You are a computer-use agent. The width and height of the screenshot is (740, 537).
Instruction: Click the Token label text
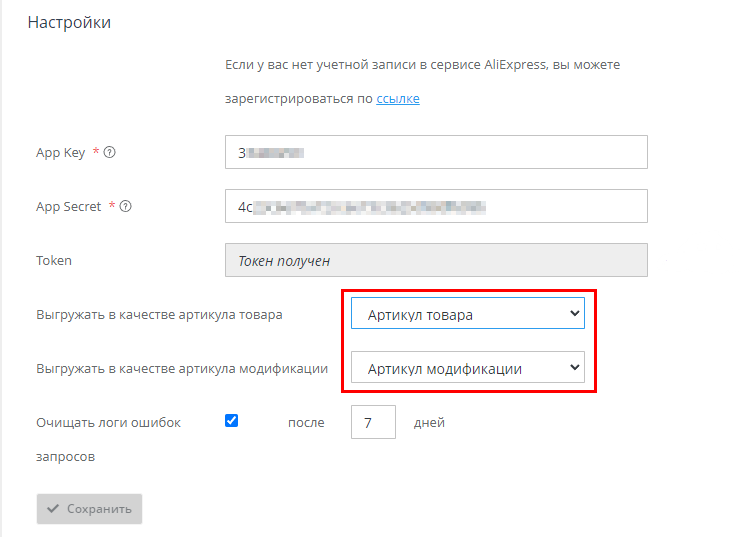point(54,261)
